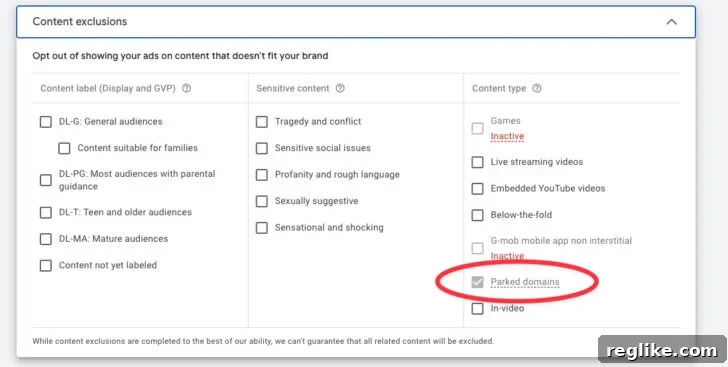Click the Games label text
Viewport: 728px width, 367px height.
pyautogui.click(x=506, y=121)
